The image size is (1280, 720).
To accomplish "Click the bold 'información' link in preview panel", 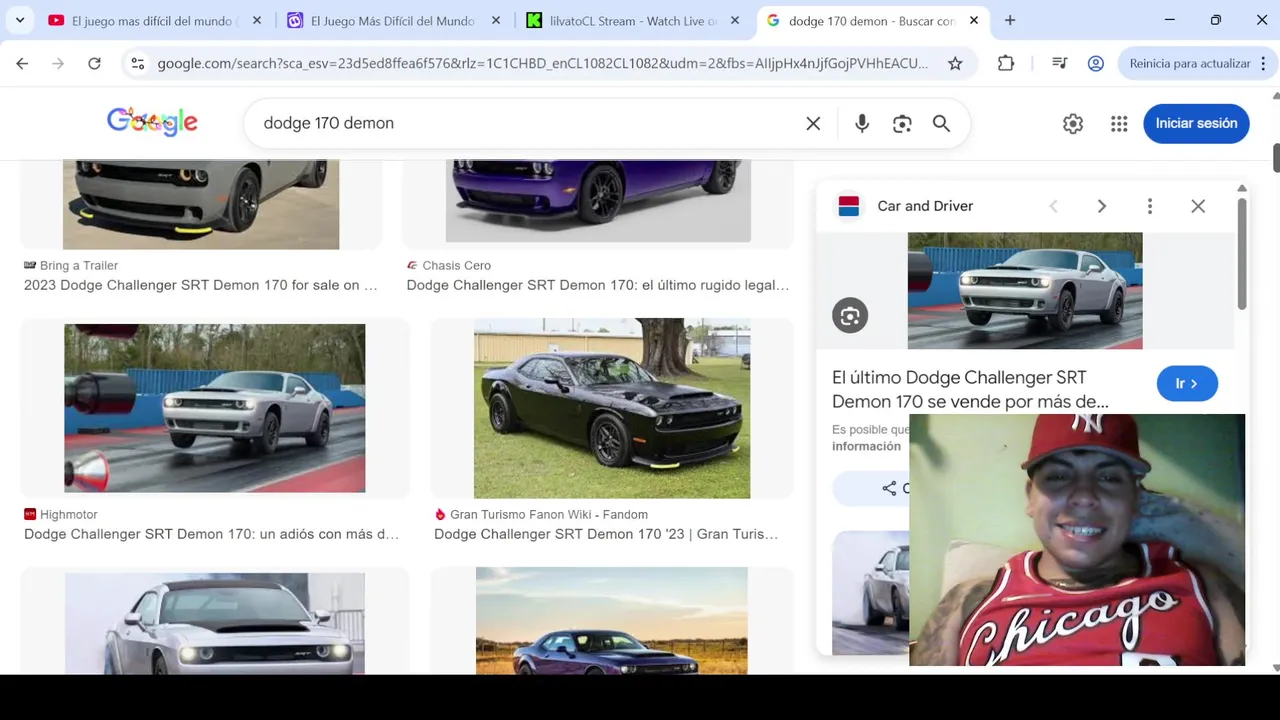I will click(x=866, y=446).
